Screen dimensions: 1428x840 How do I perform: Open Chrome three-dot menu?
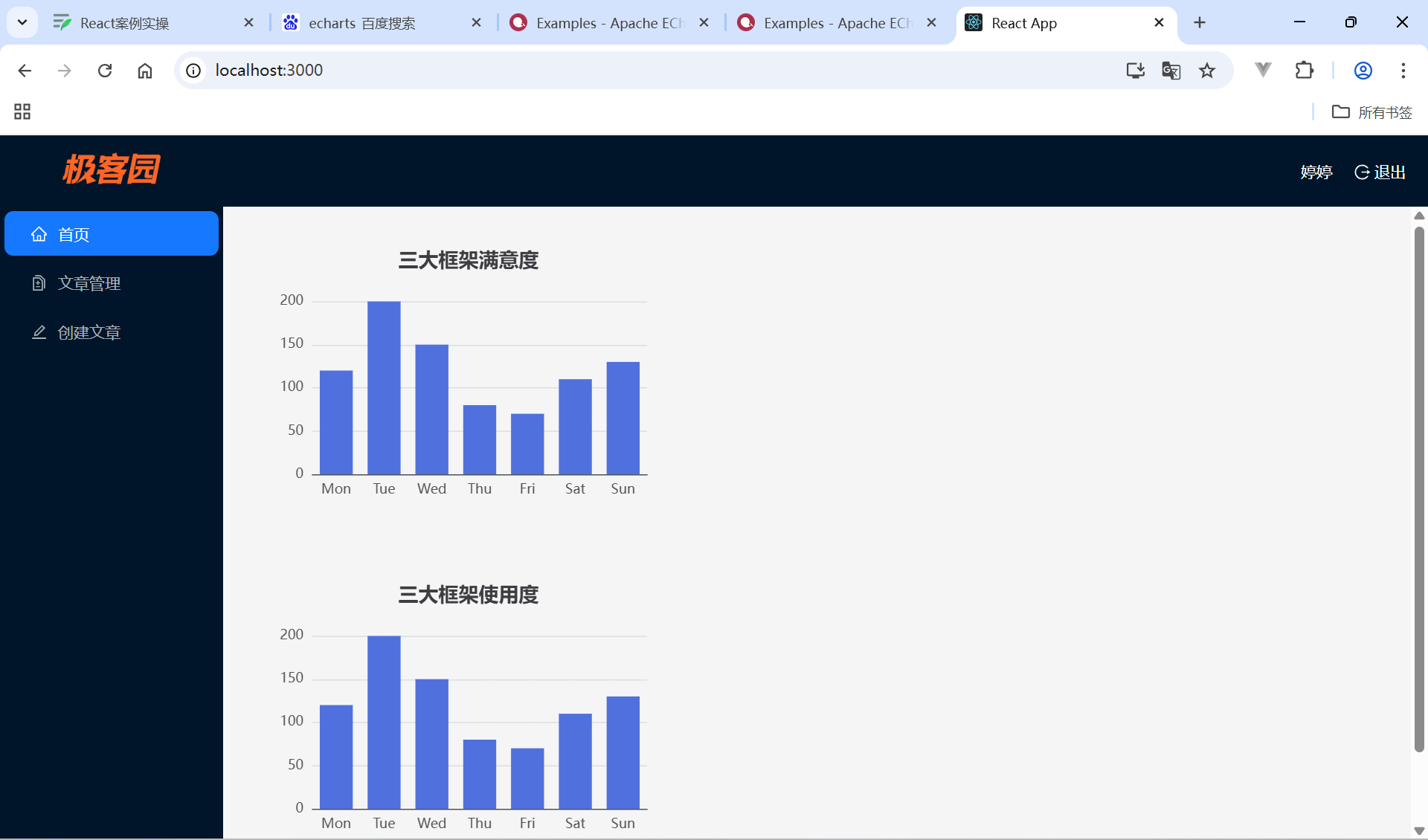click(x=1403, y=71)
